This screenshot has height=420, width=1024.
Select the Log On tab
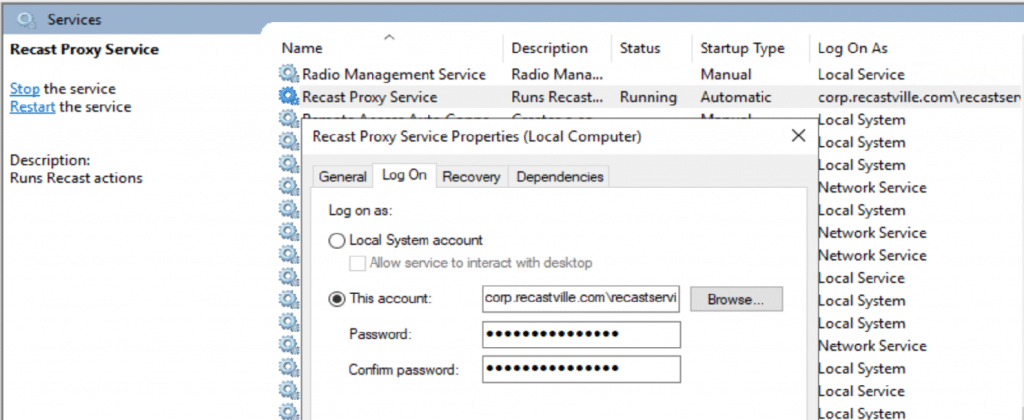404,175
